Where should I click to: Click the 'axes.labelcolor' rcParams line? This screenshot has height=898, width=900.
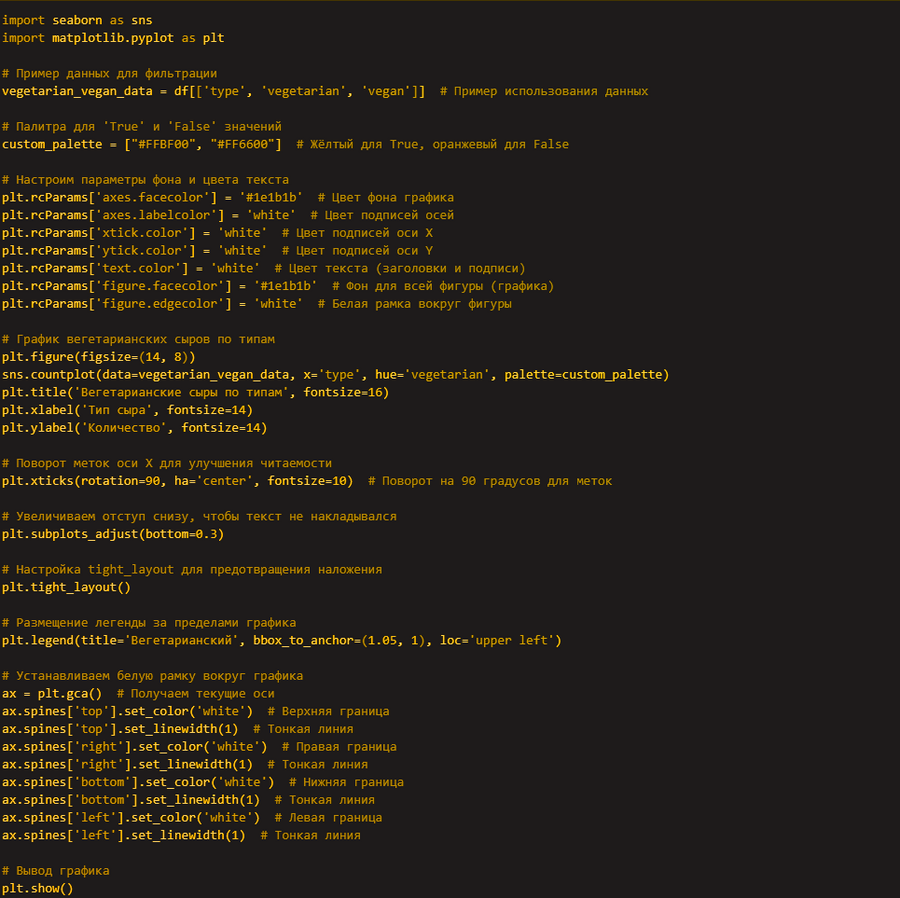click(149, 215)
